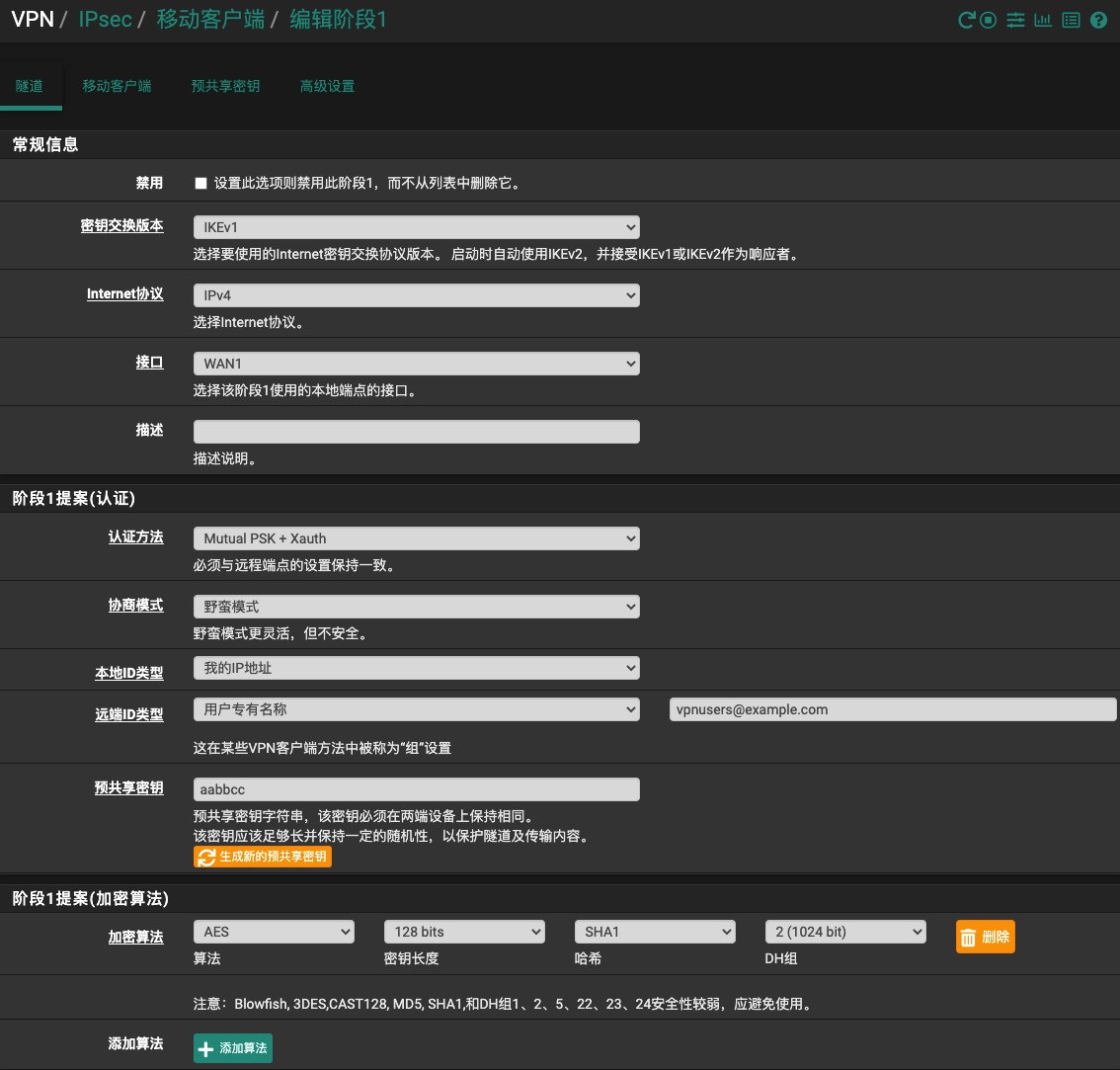Open the 认证方法 dropdown
1120x1070 pixels.
click(x=416, y=538)
